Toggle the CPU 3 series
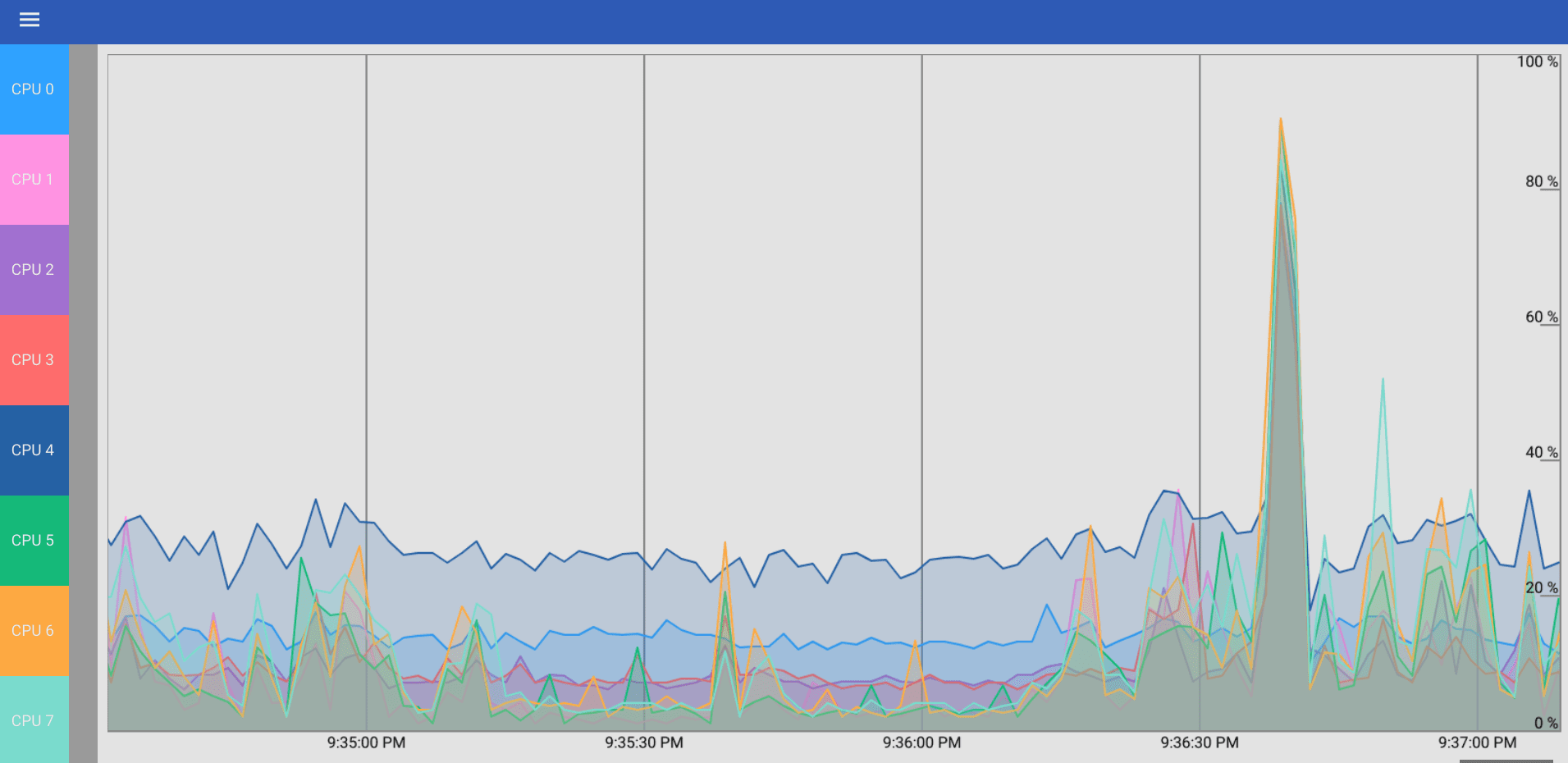 tap(34, 360)
